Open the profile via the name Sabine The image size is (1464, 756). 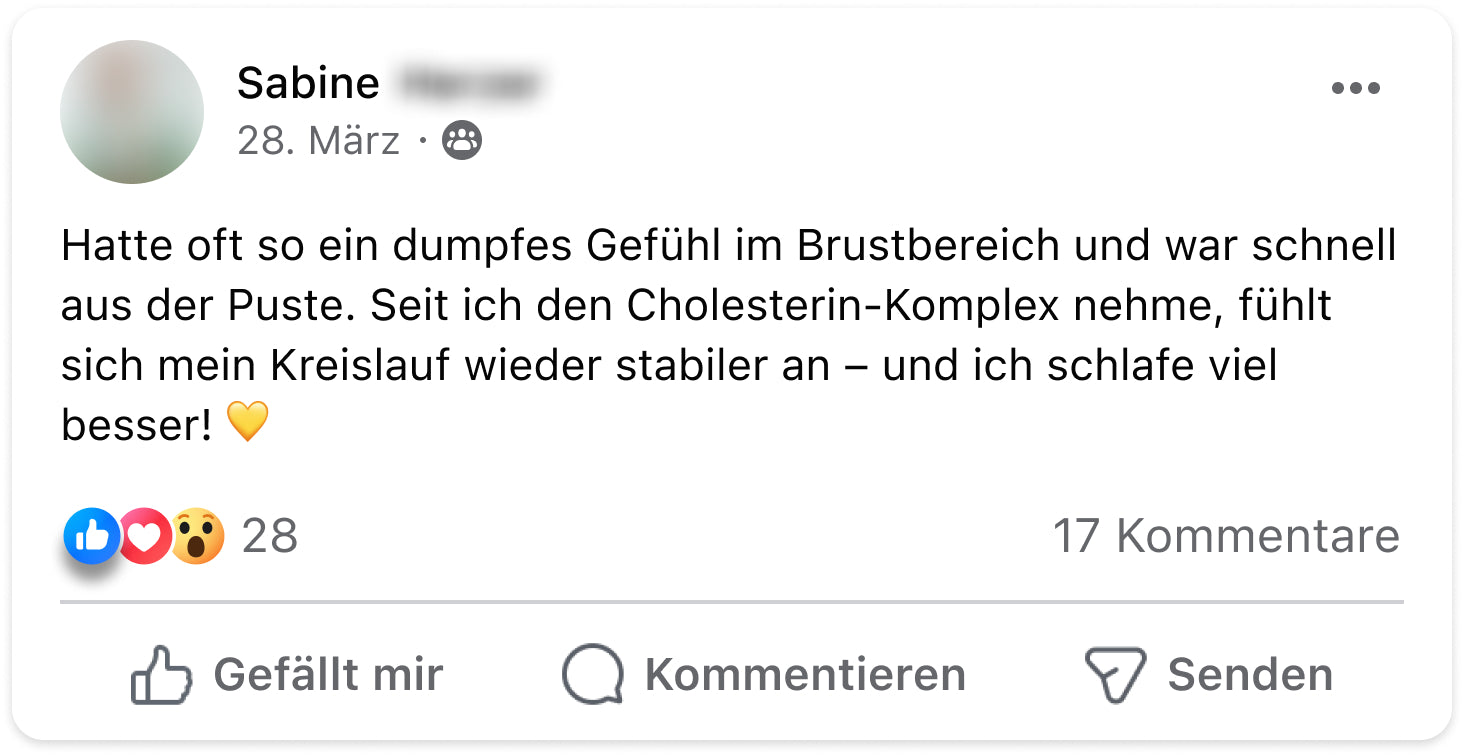coord(308,84)
